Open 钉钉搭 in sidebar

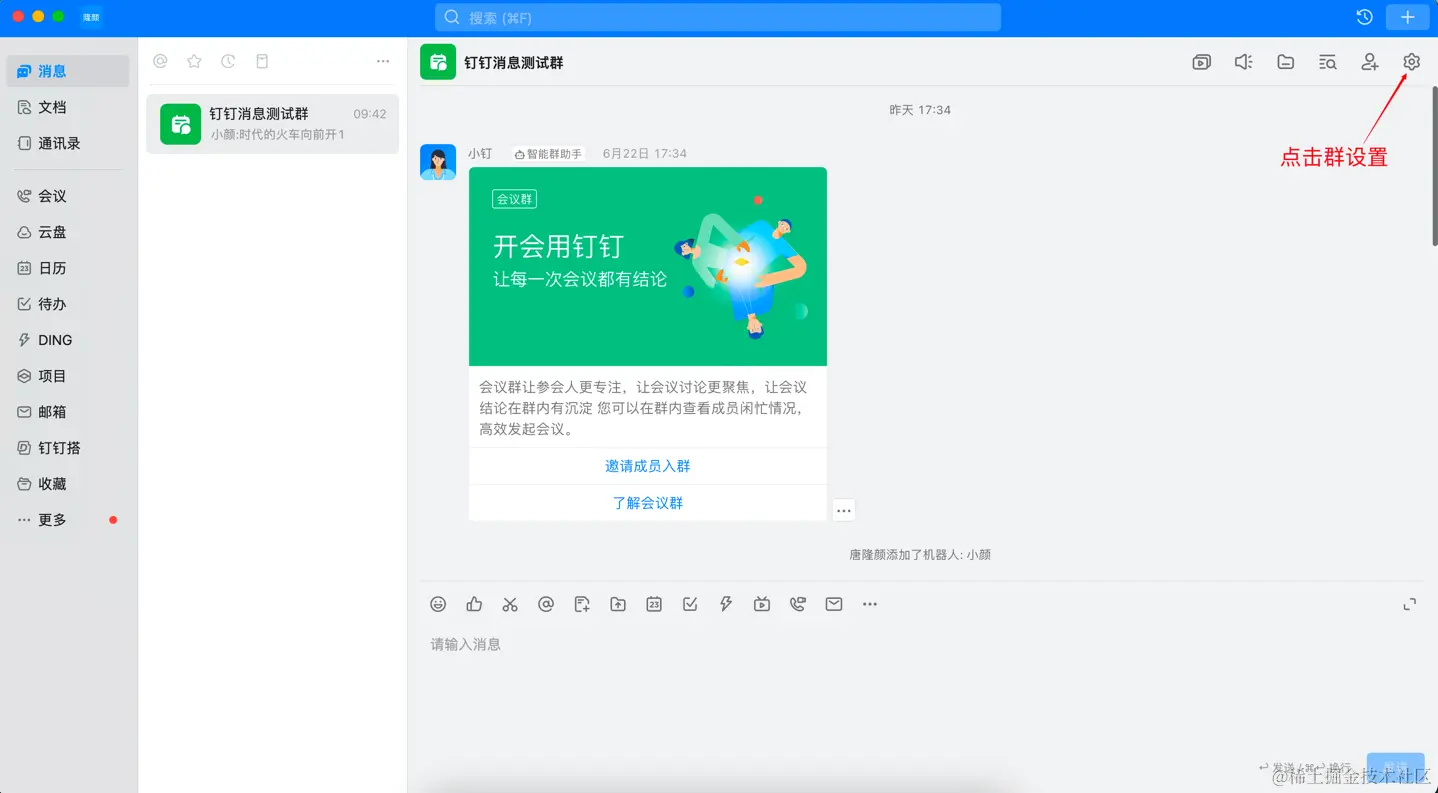click(x=68, y=448)
